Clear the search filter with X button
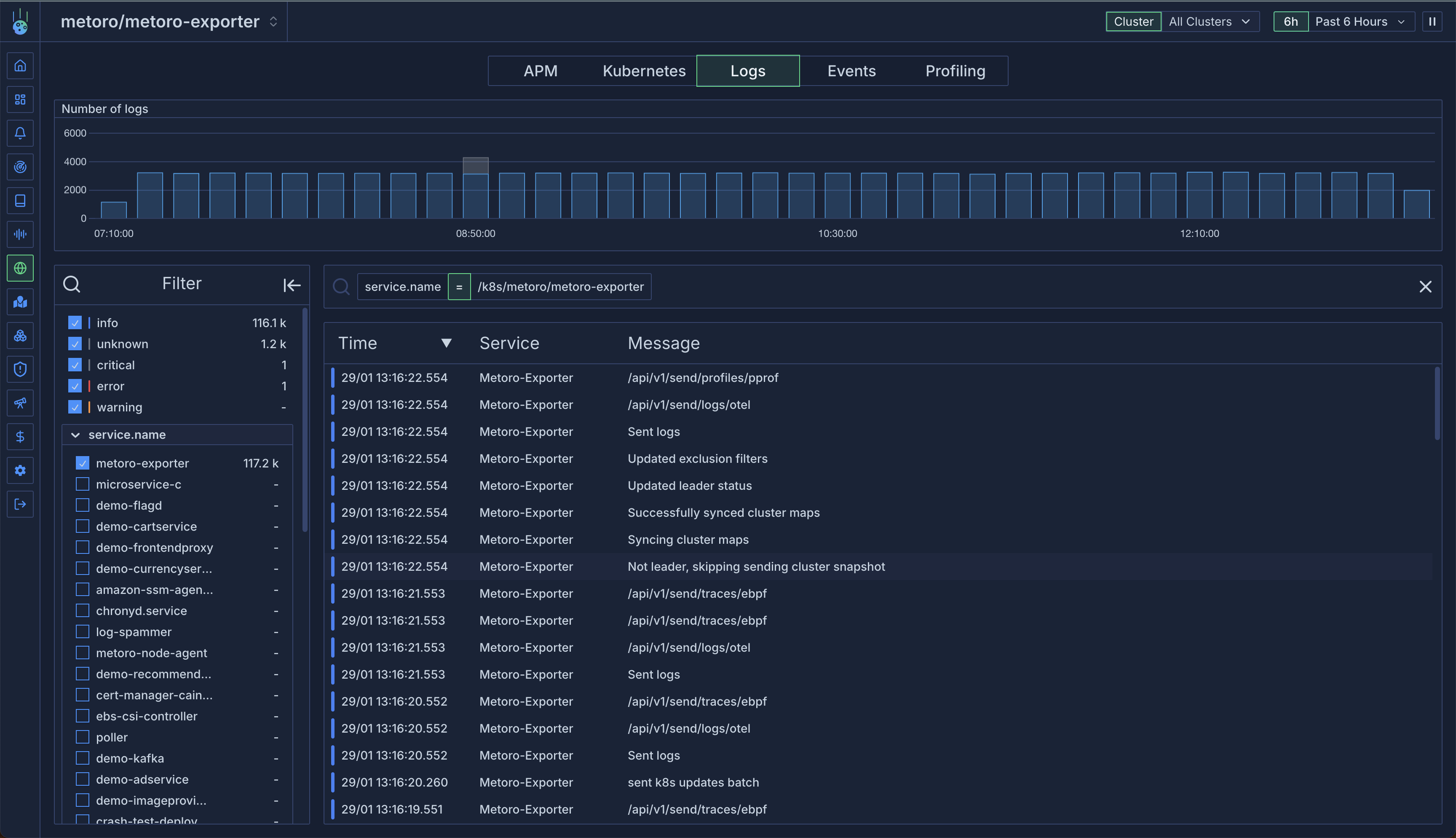This screenshot has height=838, width=1456. click(x=1425, y=287)
